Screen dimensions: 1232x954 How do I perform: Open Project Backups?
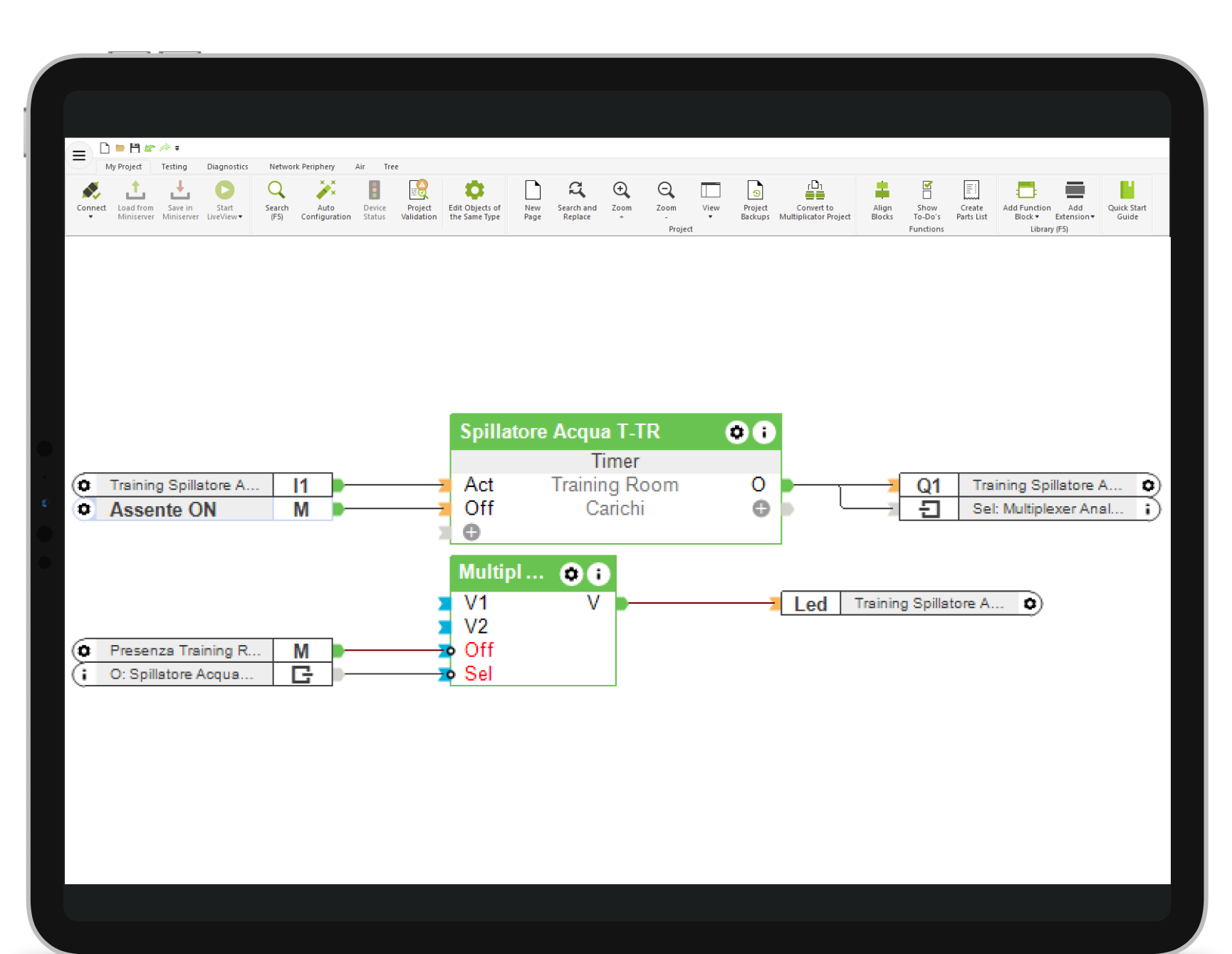click(x=755, y=190)
